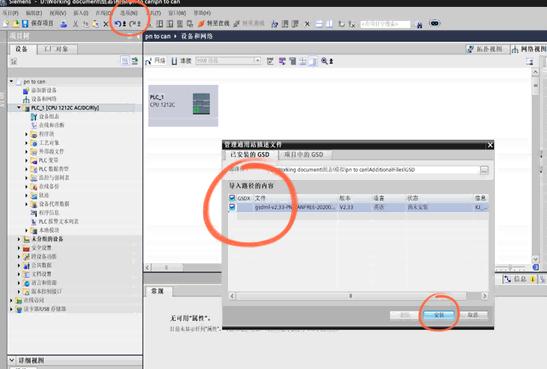
Task: Toggle the checkbox for the gsdml-v2.33 file row
Action: click(x=232, y=207)
